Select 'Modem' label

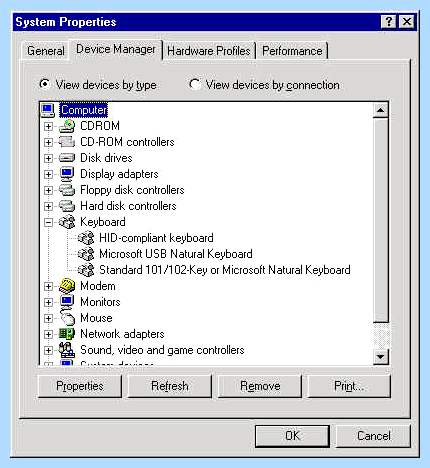[x=98, y=286]
